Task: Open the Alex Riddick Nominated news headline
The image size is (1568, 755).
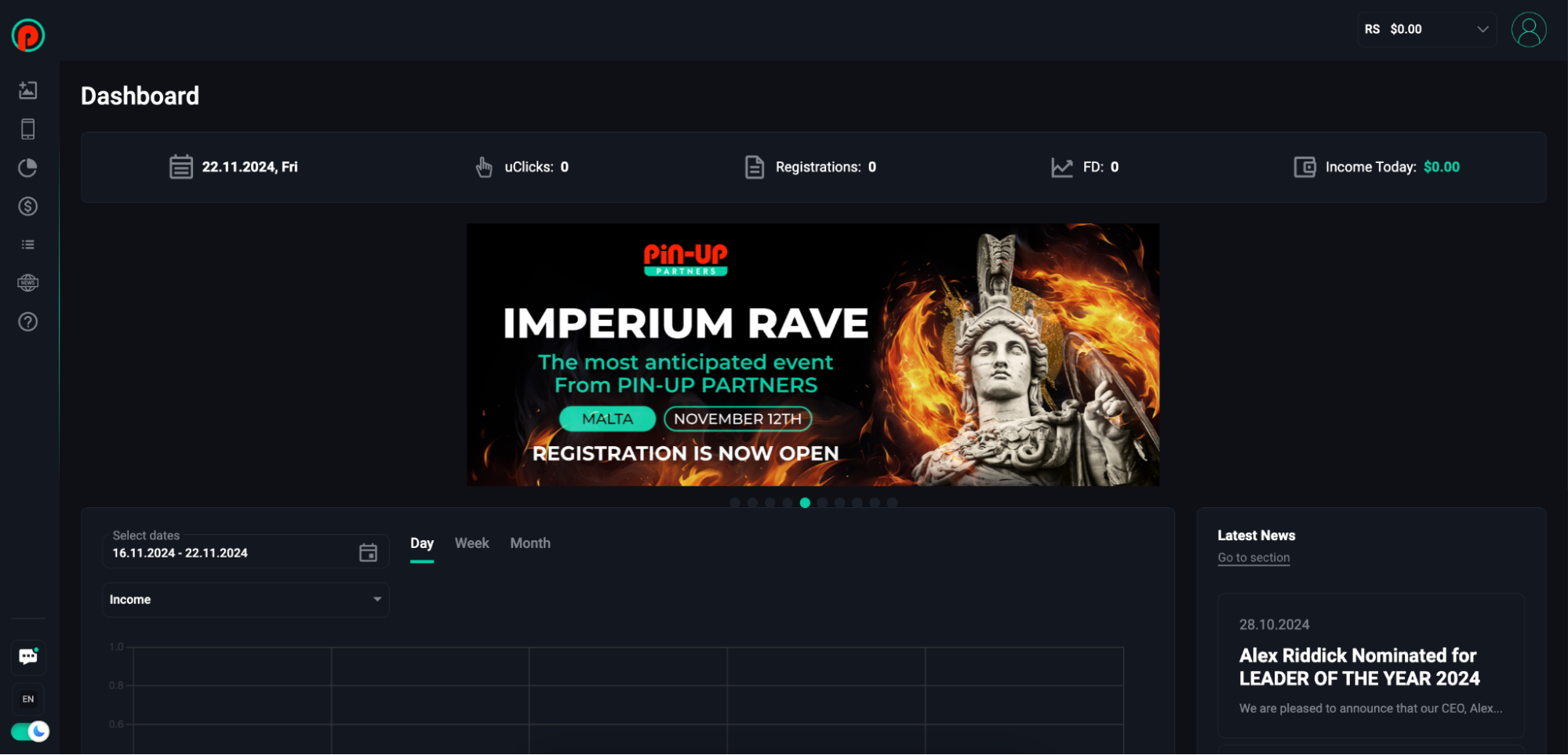Action: (x=1359, y=667)
